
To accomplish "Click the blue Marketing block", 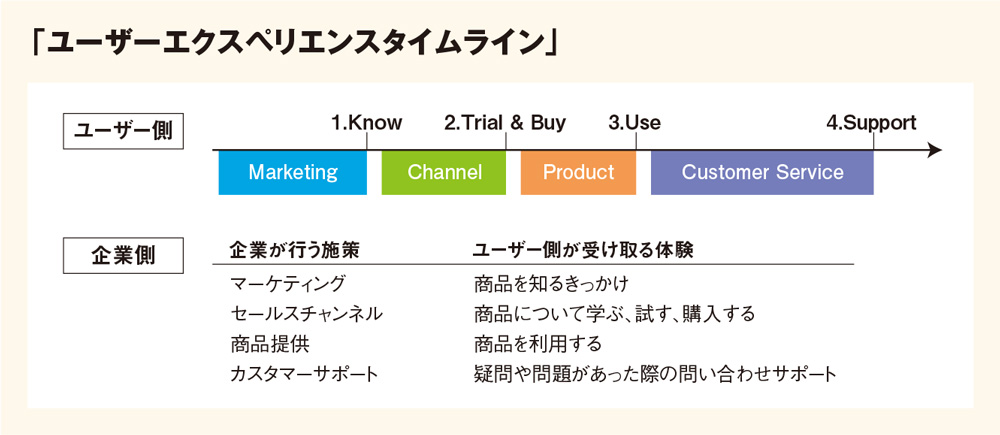I will (x=293, y=173).
